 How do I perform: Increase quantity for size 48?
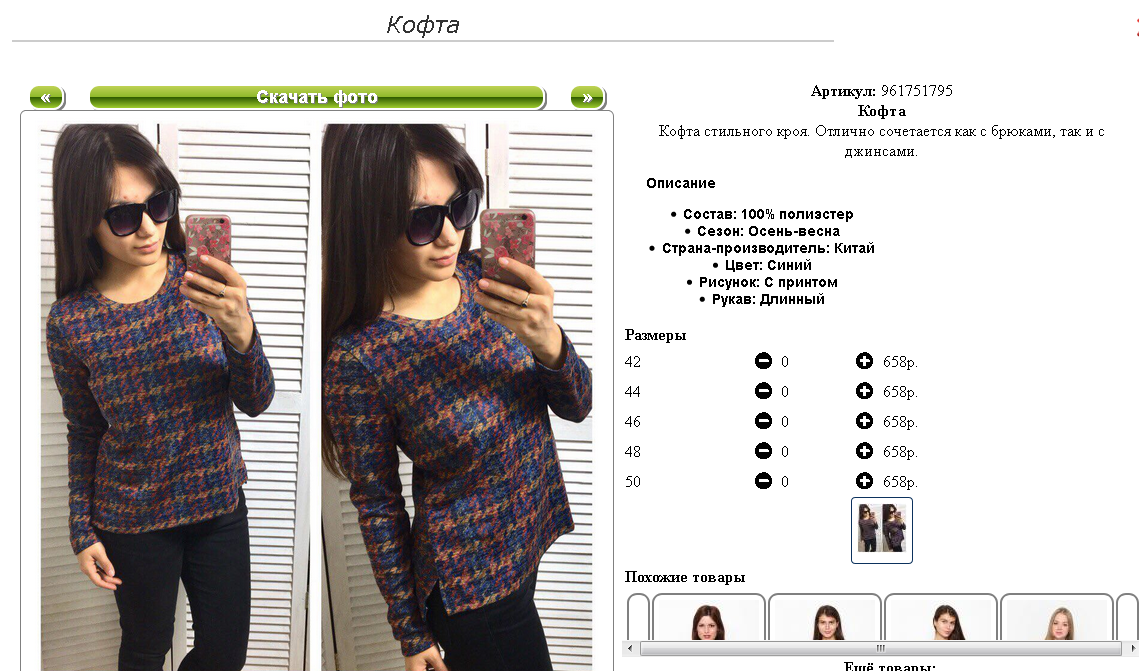pos(864,451)
